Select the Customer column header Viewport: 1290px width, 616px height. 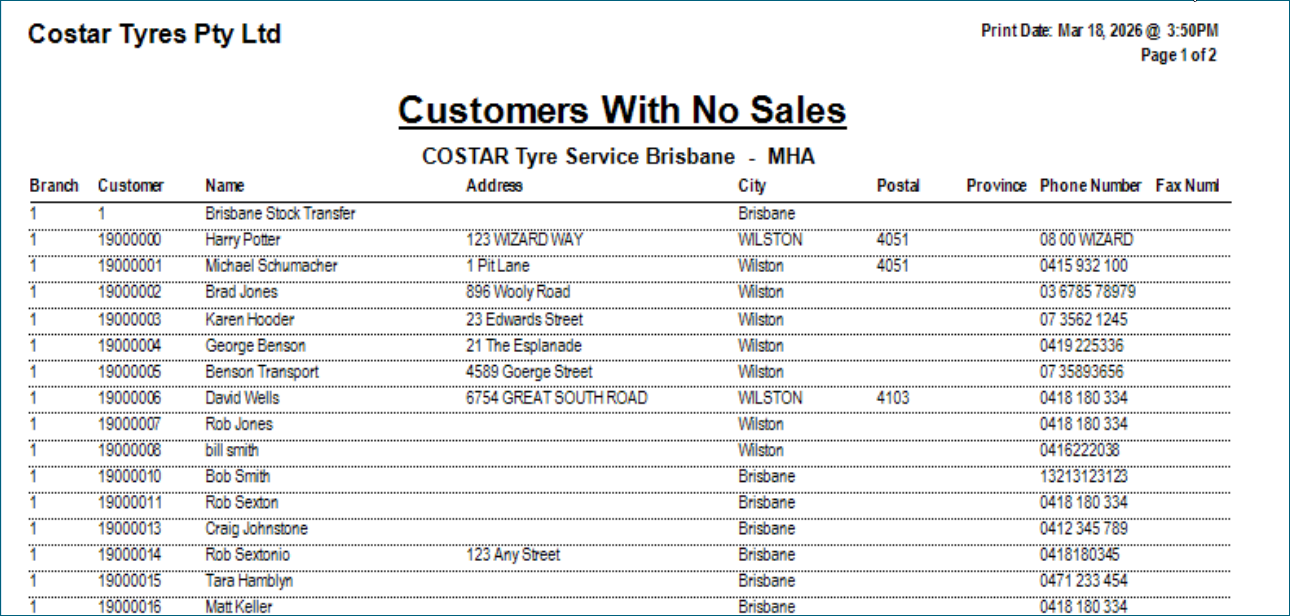[x=131, y=186]
